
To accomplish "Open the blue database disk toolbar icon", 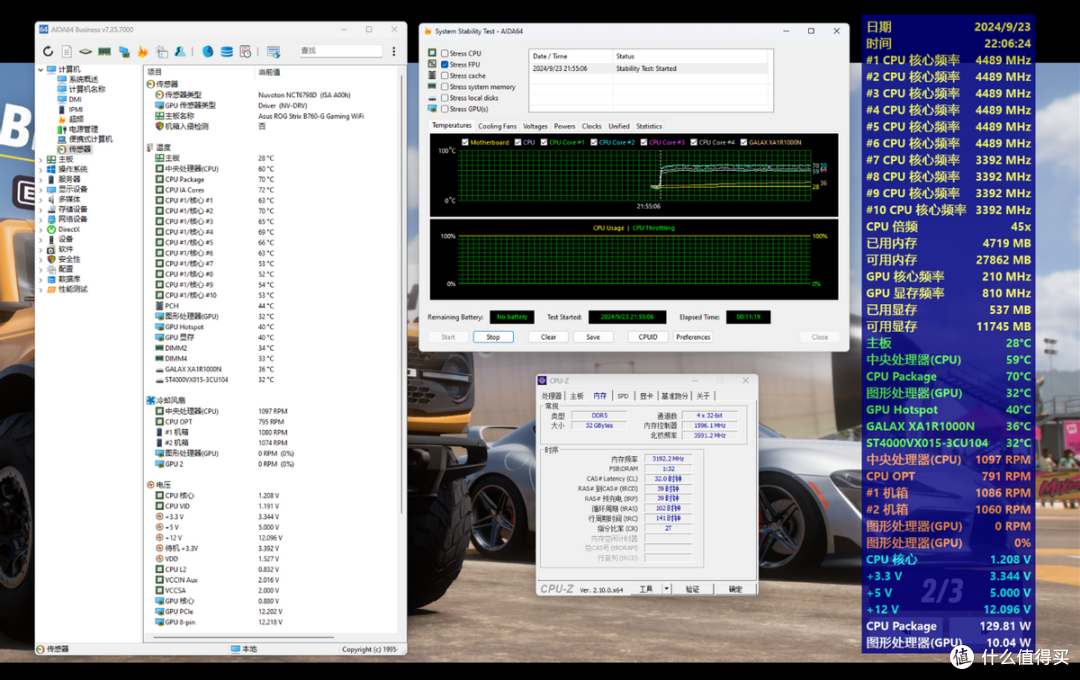I will point(227,51).
